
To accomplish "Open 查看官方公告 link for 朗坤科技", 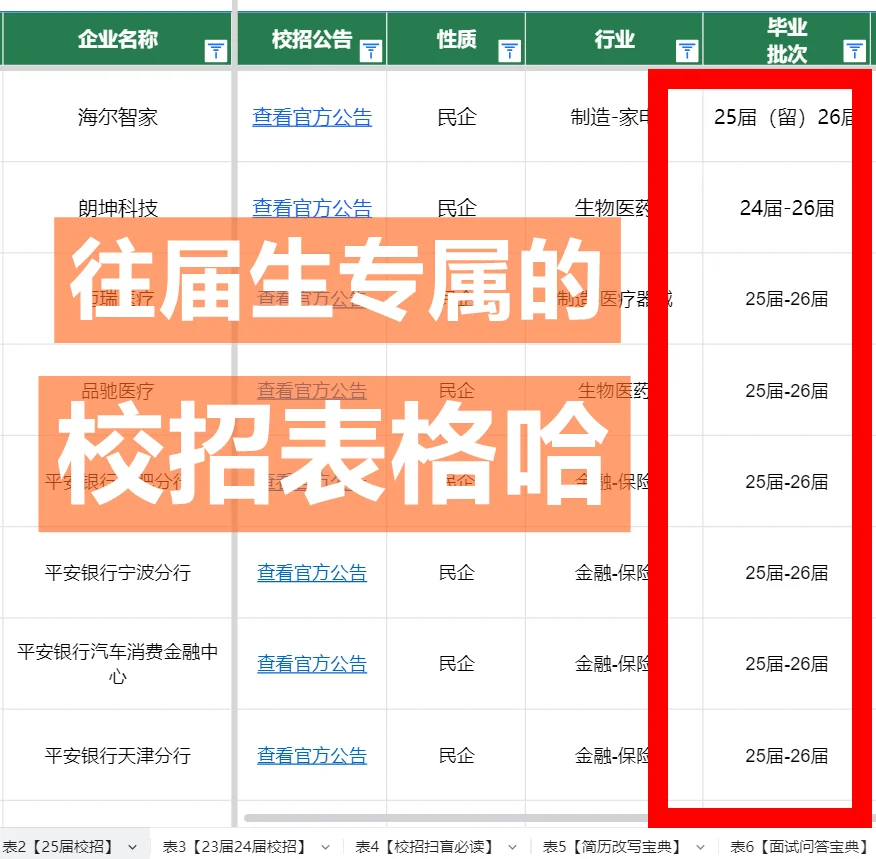I will (312, 208).
